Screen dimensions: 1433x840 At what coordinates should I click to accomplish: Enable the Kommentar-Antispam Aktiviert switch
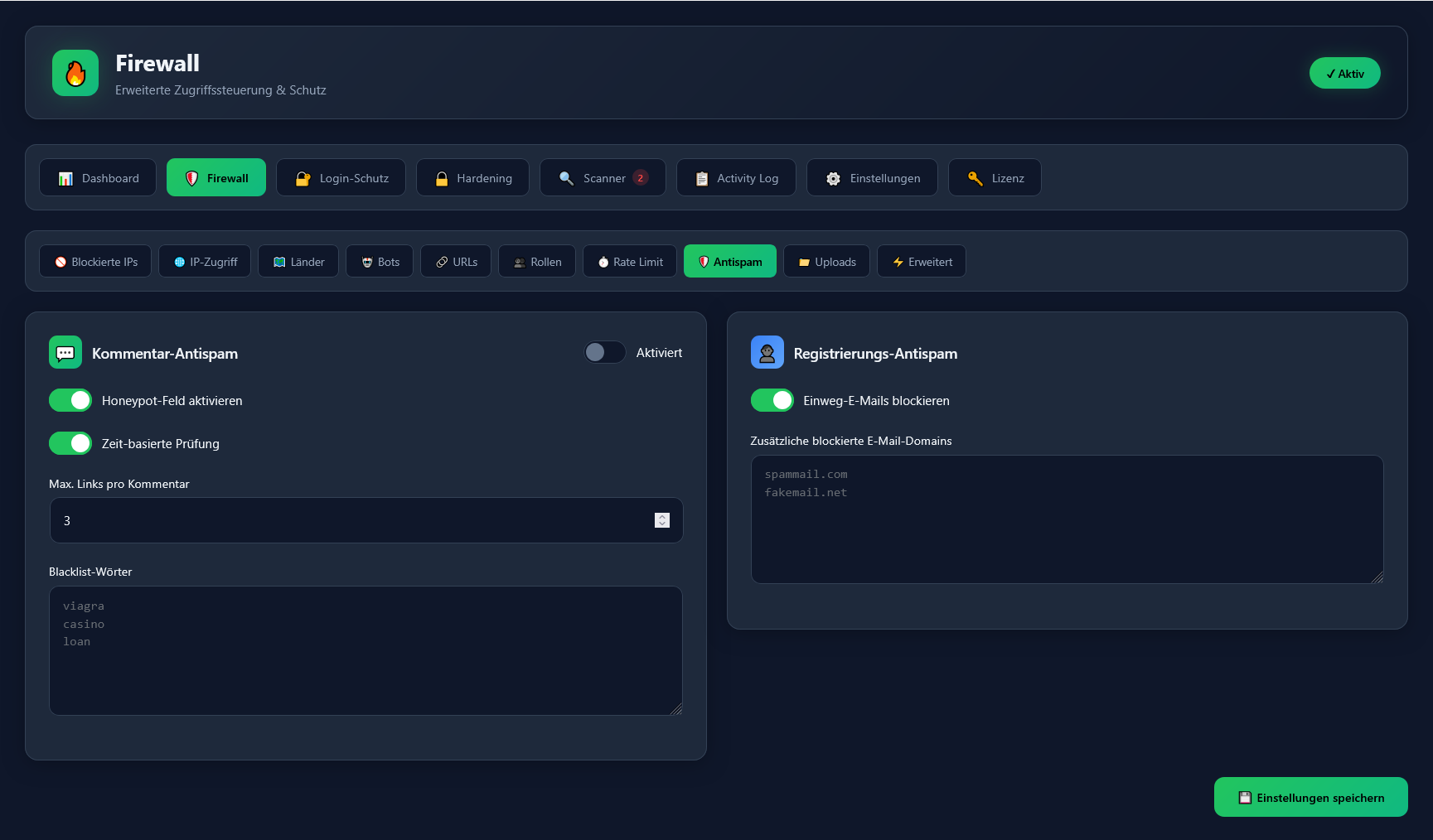[604, 351]
